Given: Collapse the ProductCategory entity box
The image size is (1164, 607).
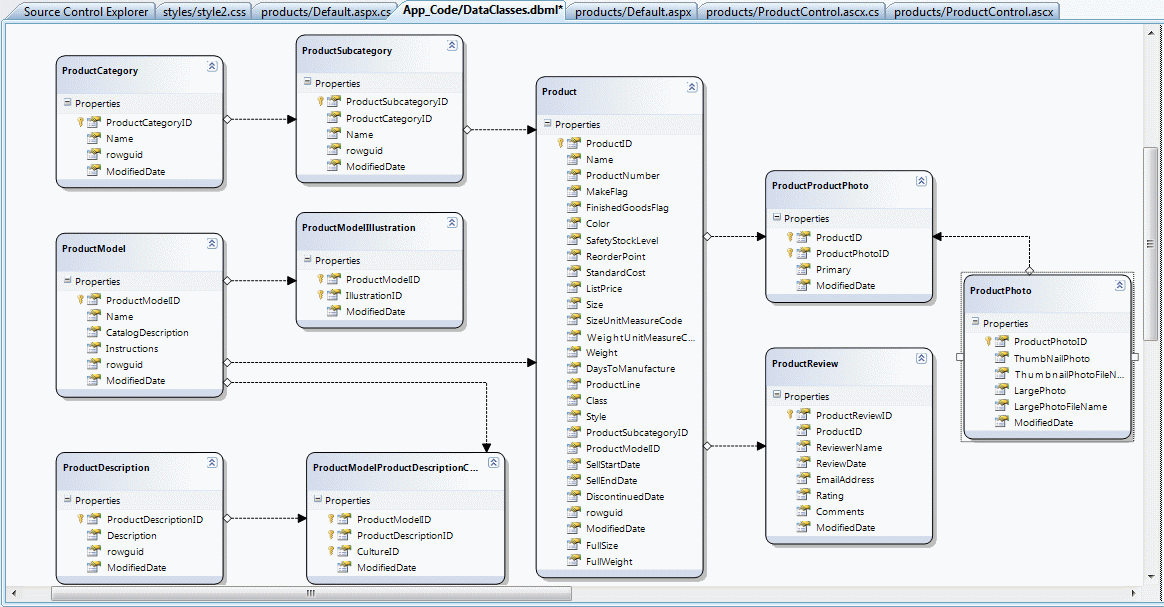Looking at the screenshot, I should [212, 67].
